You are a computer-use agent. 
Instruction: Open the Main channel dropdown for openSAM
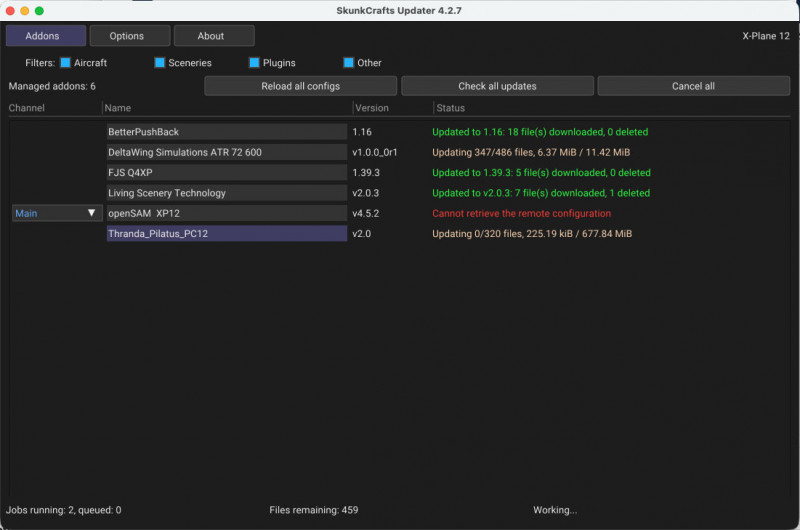click(x=57, y=213)
